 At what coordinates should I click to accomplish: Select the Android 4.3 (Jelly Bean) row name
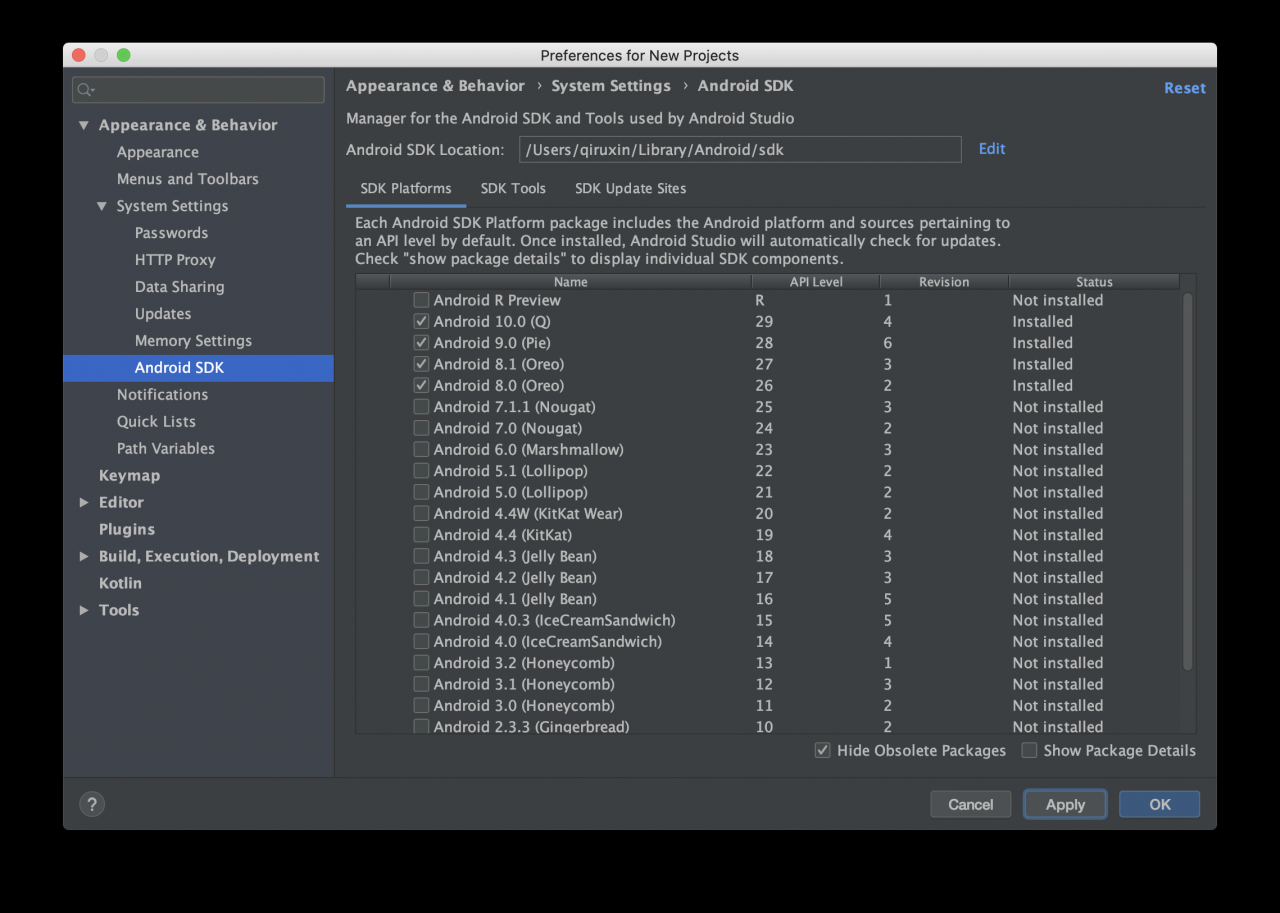pyautogui.click(x=515, y=557)
